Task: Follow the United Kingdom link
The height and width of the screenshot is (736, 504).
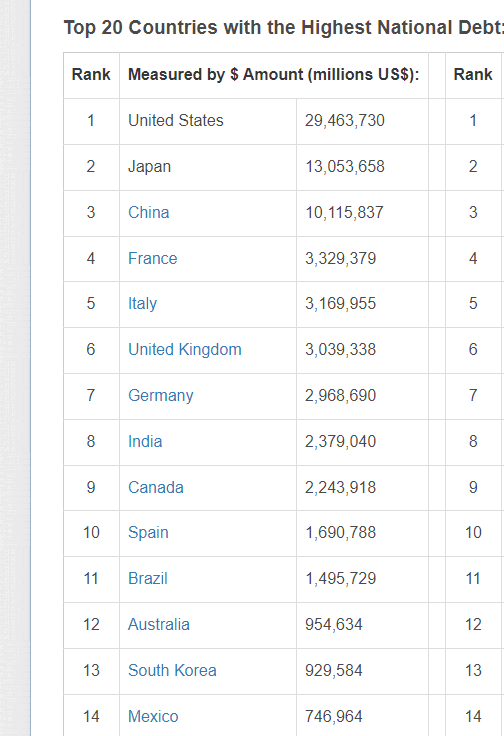Action: click(x=185, y=350)
